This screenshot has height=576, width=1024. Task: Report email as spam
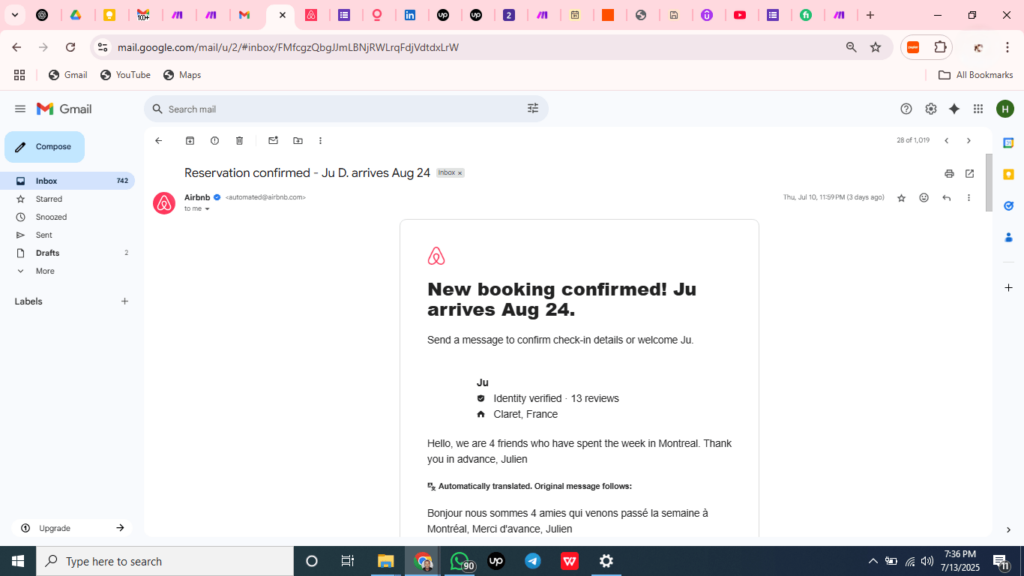(215, 140)
